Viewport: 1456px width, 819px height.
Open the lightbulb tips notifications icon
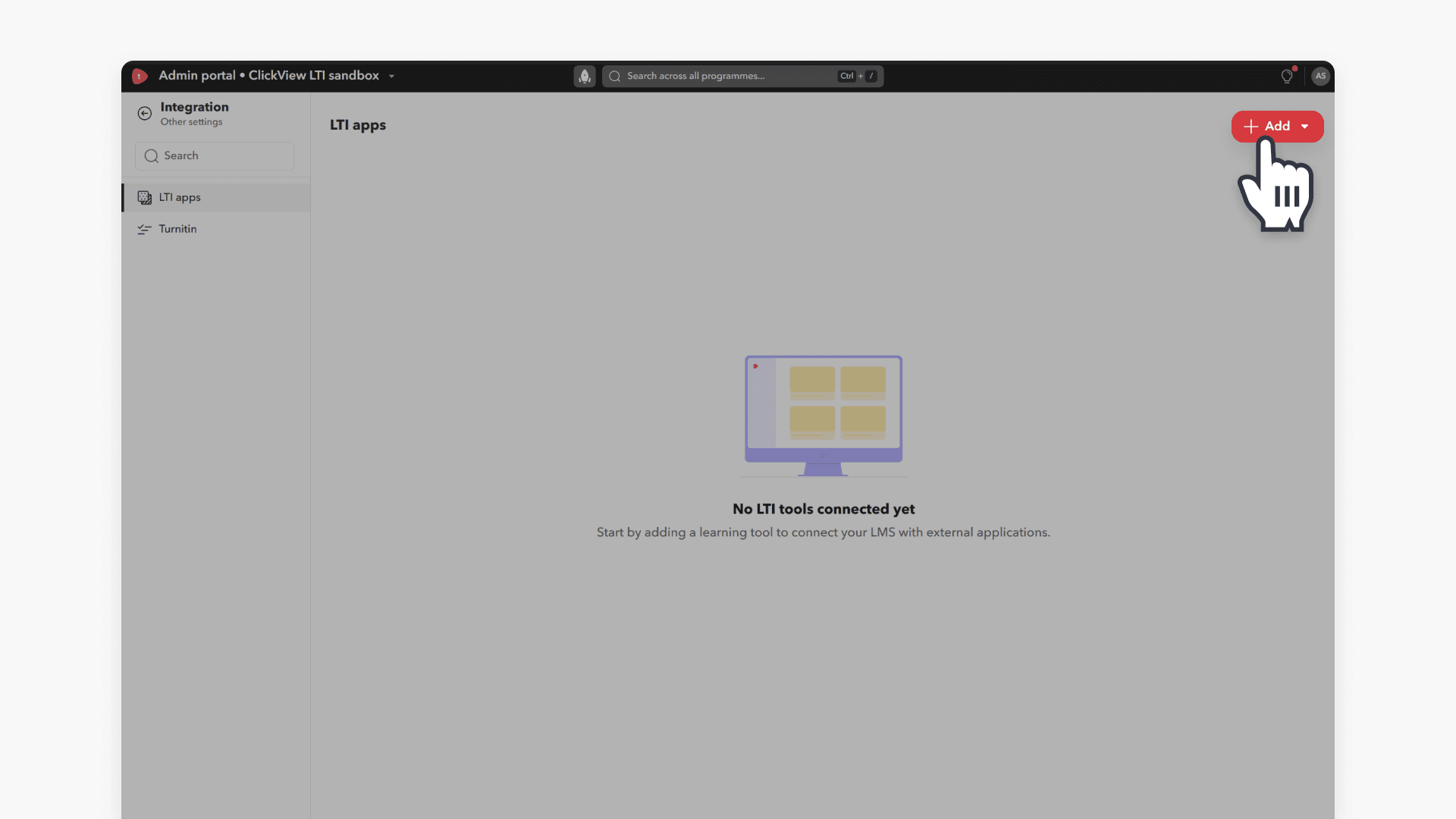(1287, 76)
